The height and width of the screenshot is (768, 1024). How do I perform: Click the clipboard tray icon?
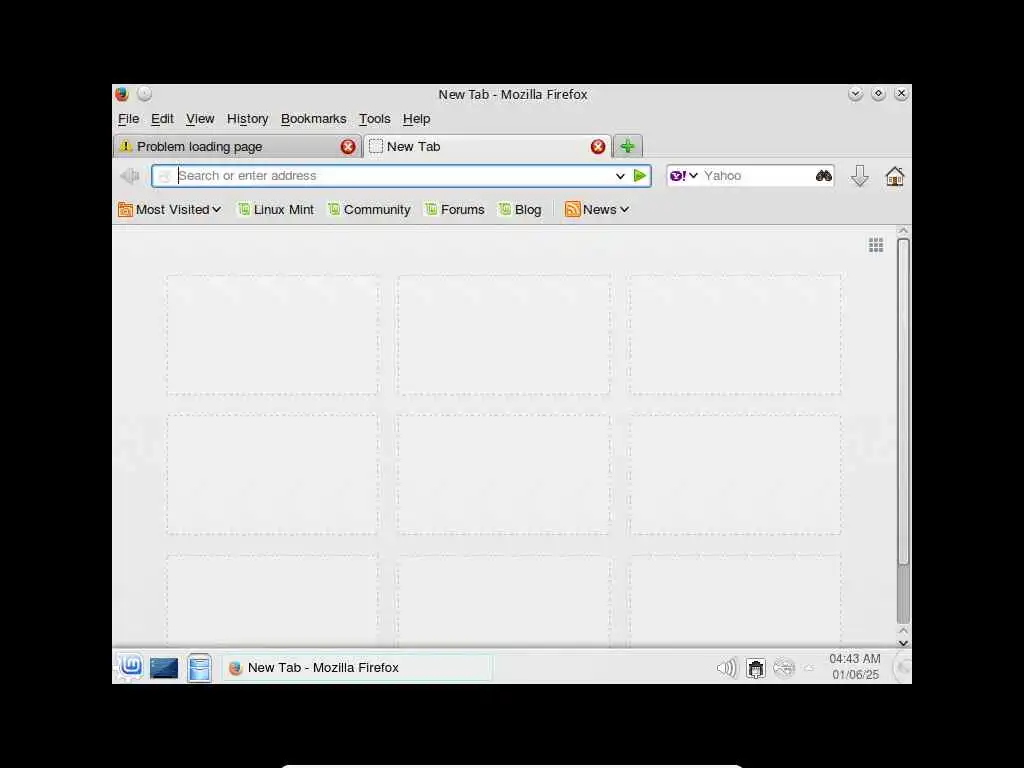756,668
